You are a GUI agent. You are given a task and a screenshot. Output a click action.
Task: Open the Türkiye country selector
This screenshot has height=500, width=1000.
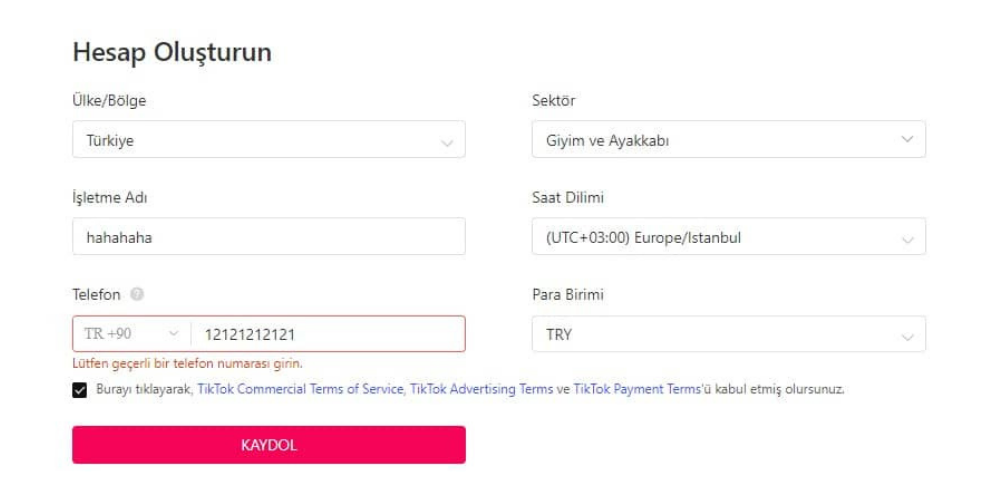pyautogui.click(x=268, y=141)
